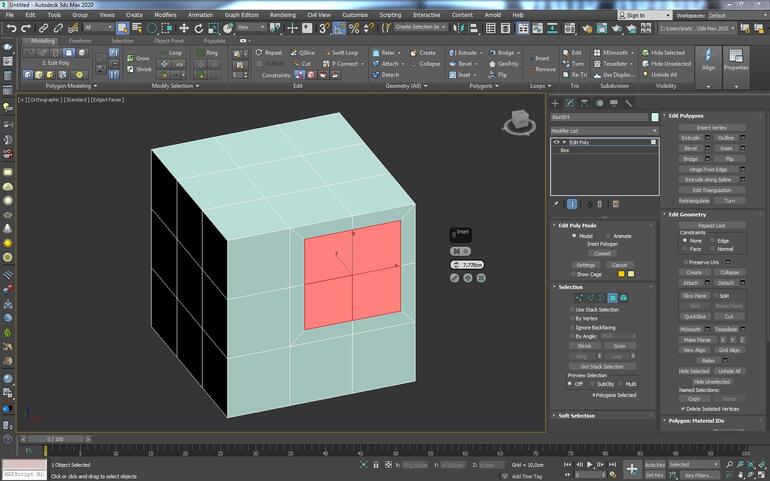Open the Modifier List dropdown

coord(604,131)
